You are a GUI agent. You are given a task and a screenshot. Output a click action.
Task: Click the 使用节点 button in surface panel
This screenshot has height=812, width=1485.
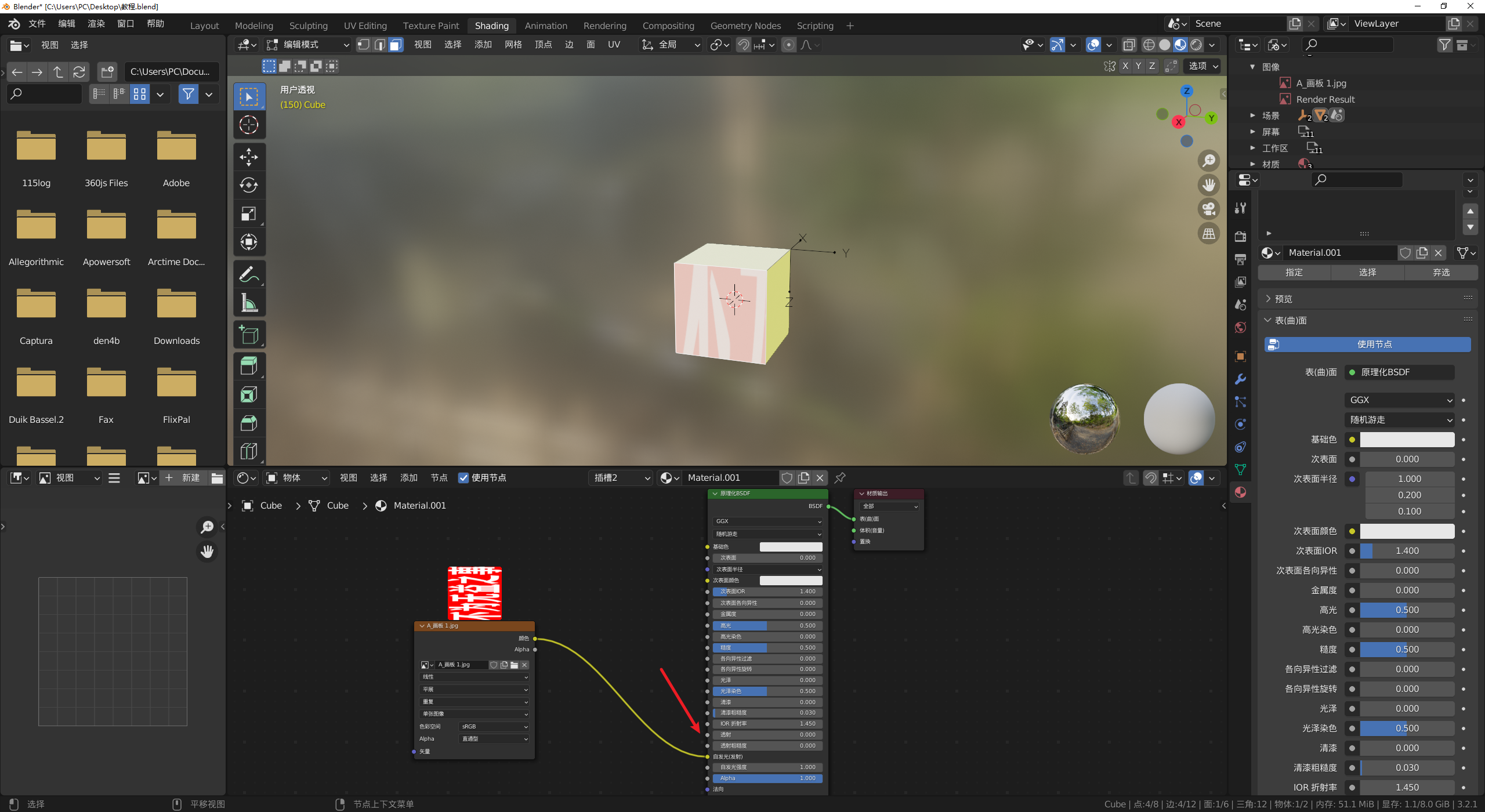tap(1367, 345)
